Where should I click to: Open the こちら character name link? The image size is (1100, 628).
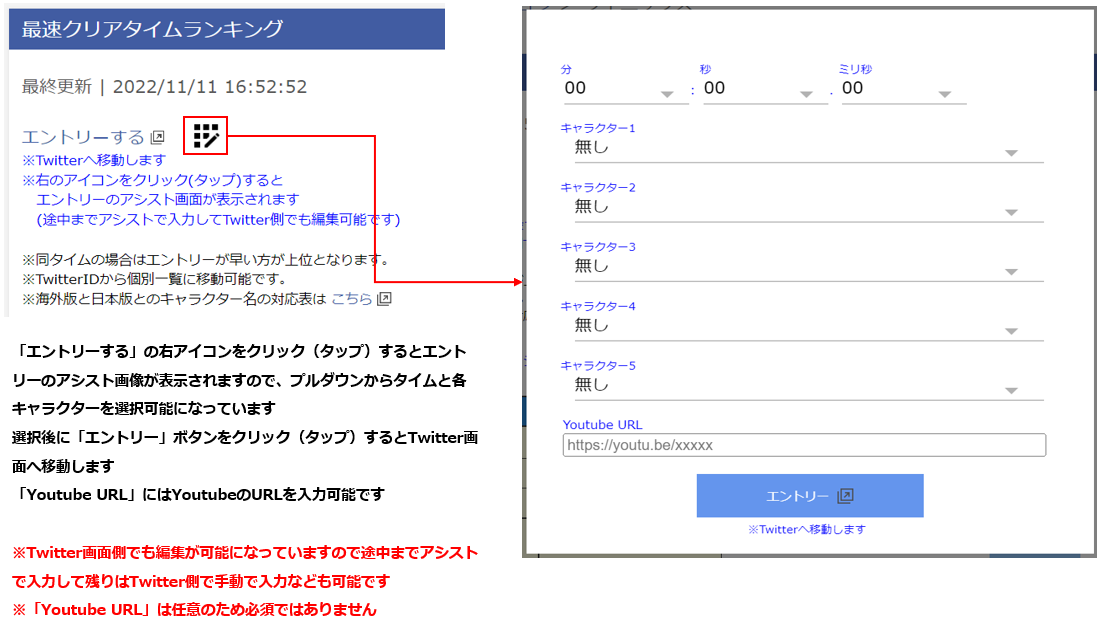point(351,299)
